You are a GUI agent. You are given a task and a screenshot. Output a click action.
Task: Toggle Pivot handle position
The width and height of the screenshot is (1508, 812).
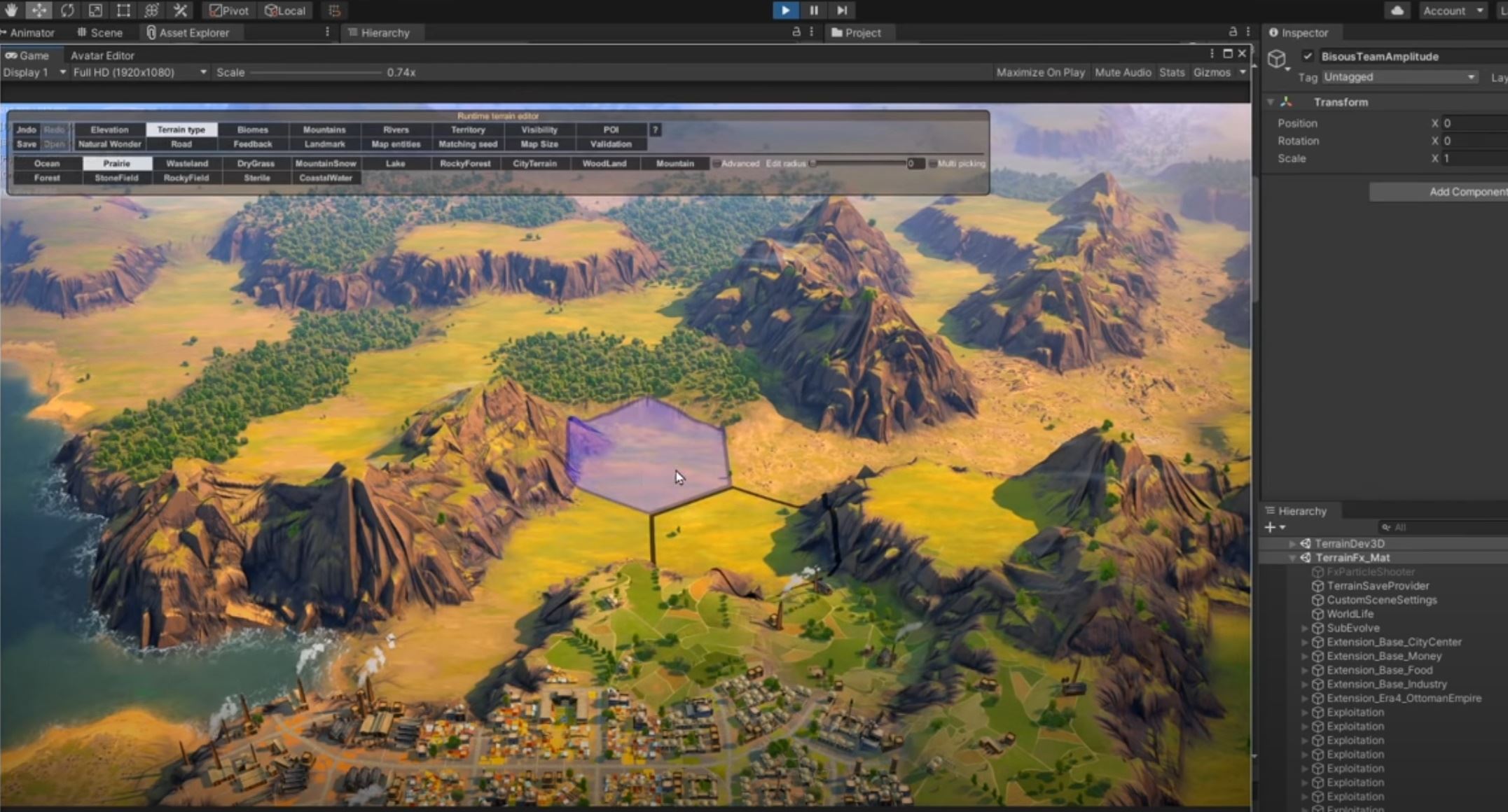(229, 10)
